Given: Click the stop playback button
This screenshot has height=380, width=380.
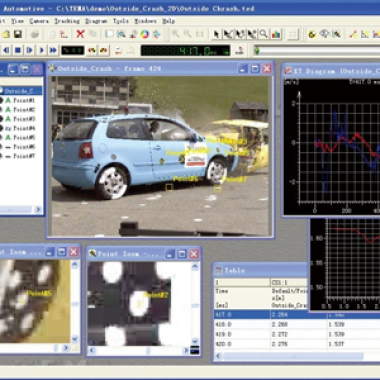Looking at the screenshot, I should pyautogui.click(x=18, y=50).
